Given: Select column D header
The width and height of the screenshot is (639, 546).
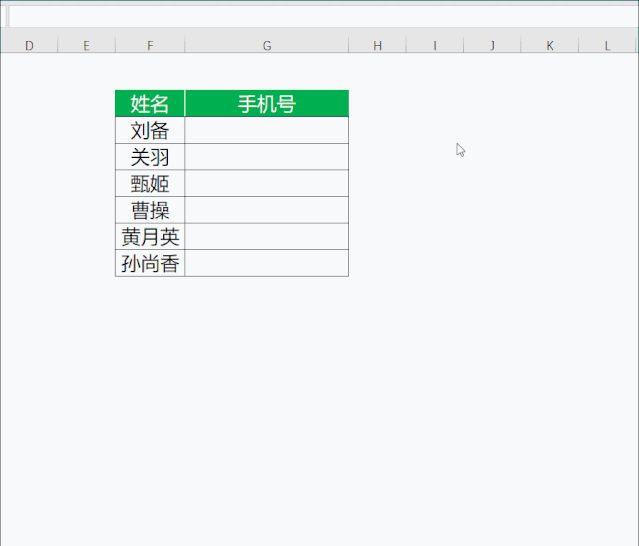Looking at the screenshot, I should [29, 45].
